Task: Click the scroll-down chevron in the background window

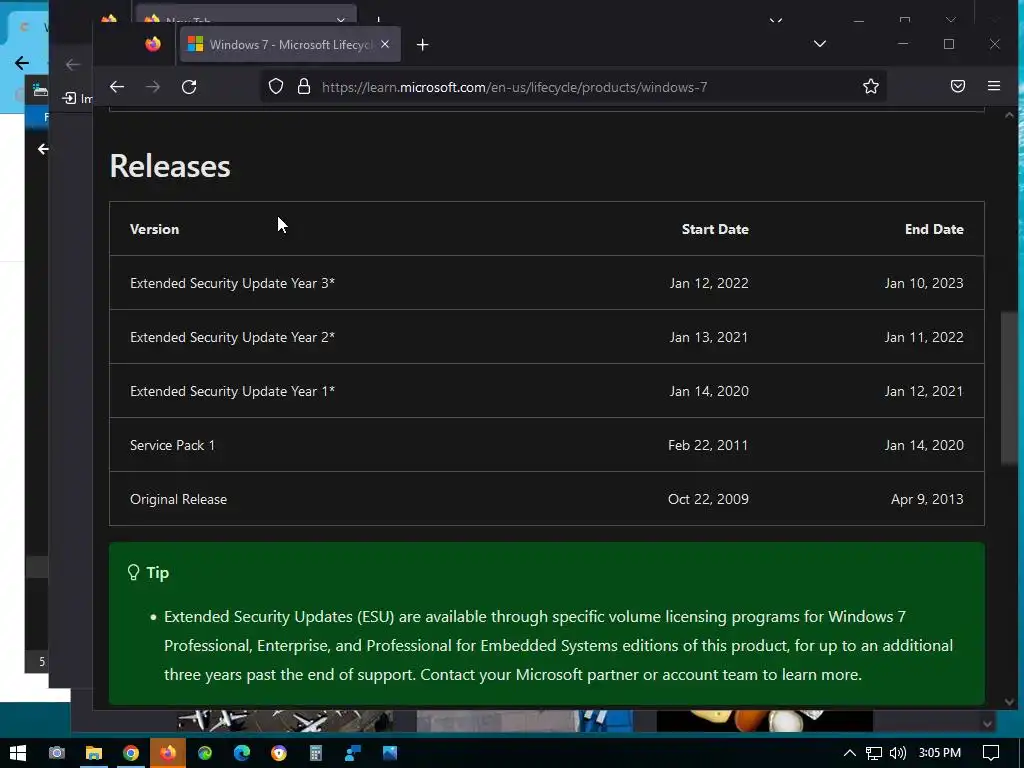Action: (987, 724)
